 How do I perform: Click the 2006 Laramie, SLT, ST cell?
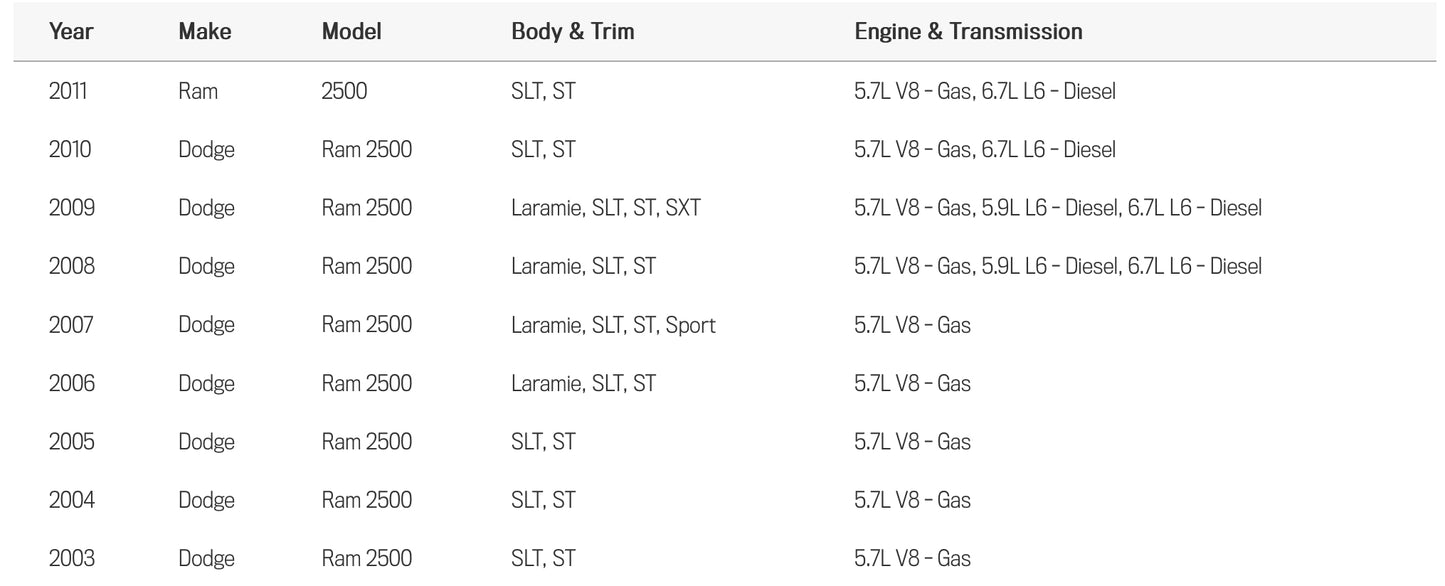click(583, 383)
